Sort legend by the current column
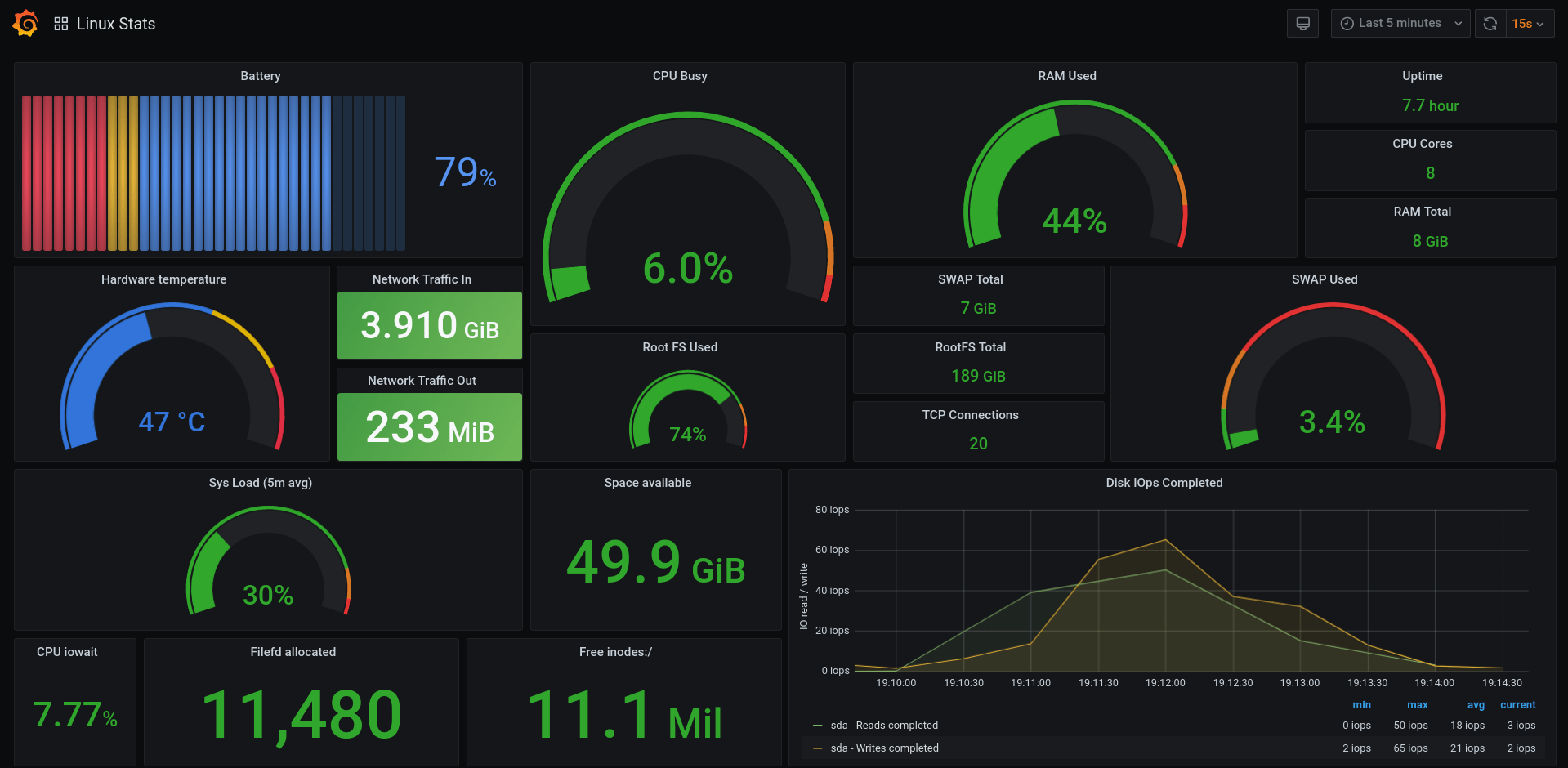Image resolution: width=1568 pixels, height=768 pixels. tap(1517, 704)
